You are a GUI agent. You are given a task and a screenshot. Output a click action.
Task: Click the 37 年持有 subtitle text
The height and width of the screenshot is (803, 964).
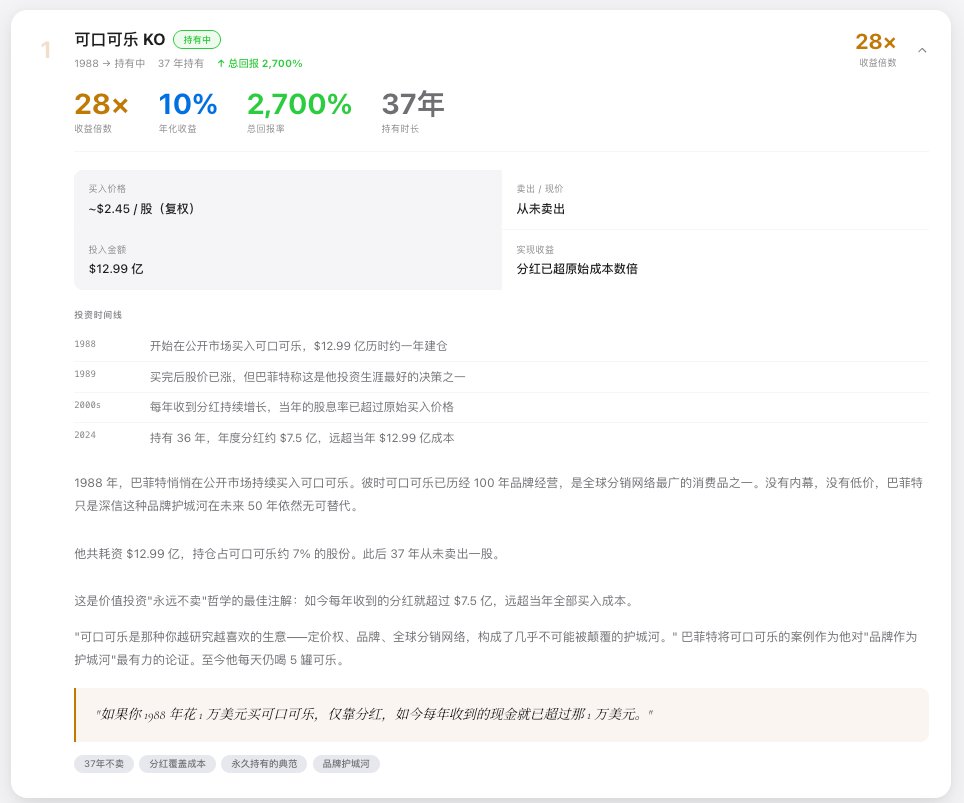pyautogui.click(x=181, y=63)
